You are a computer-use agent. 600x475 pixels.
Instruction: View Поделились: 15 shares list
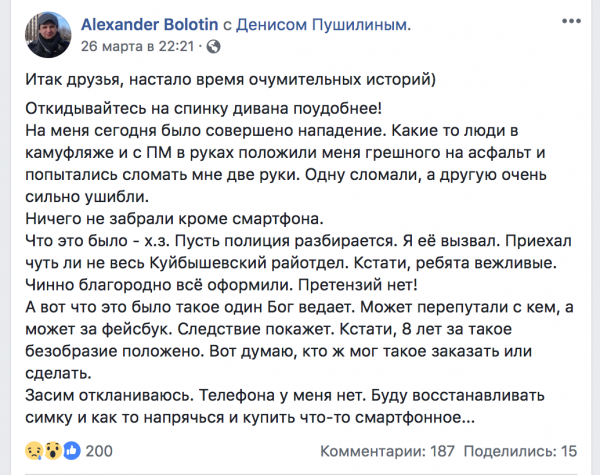click(520, 451)
